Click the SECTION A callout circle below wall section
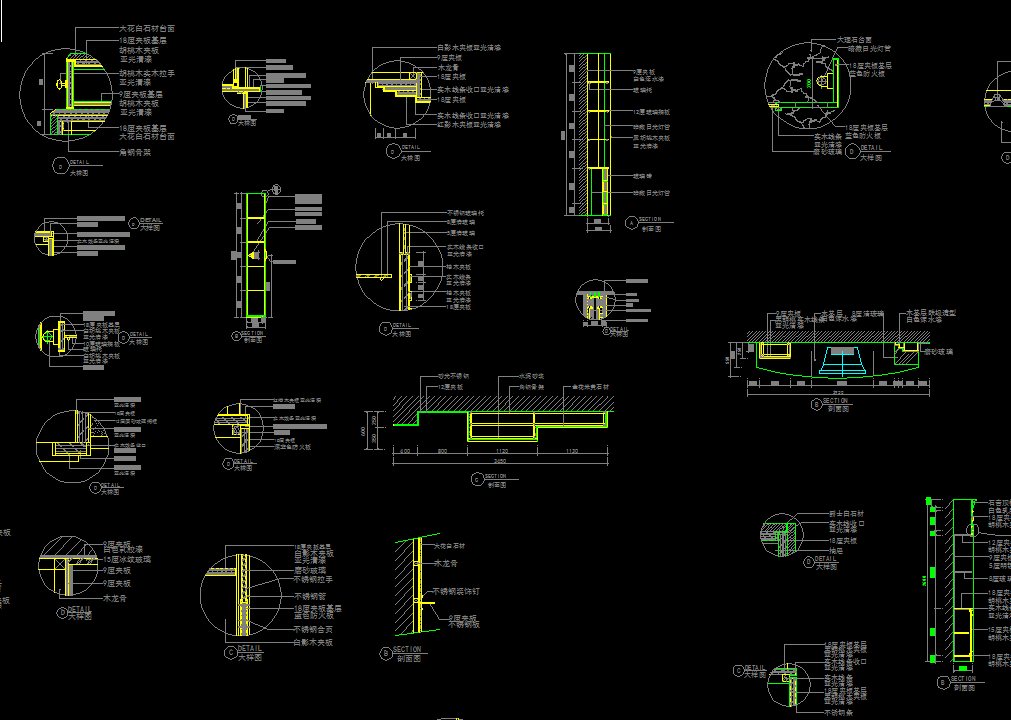Image resolution: width=1011 pixels, height=720 pixels. tap(631, 222)
